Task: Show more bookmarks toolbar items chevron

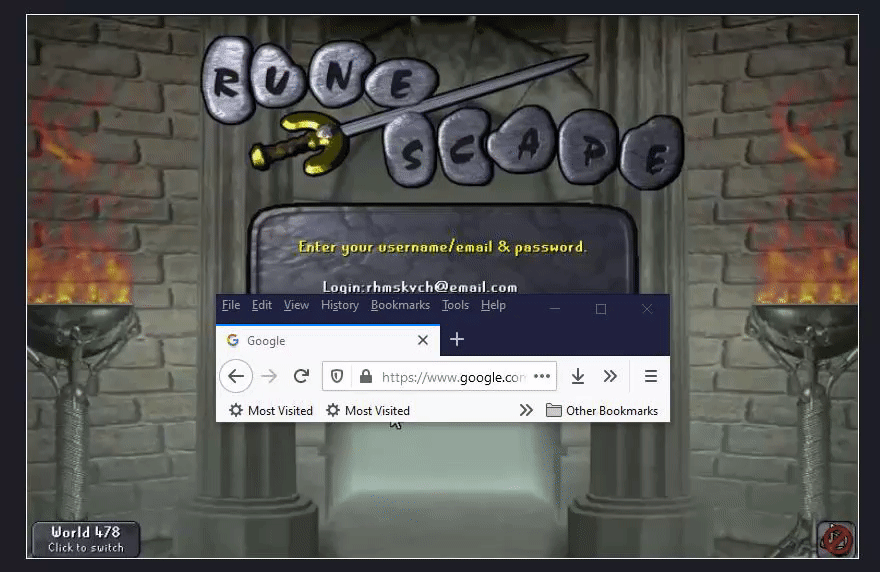Action: [x=526, y=410]
